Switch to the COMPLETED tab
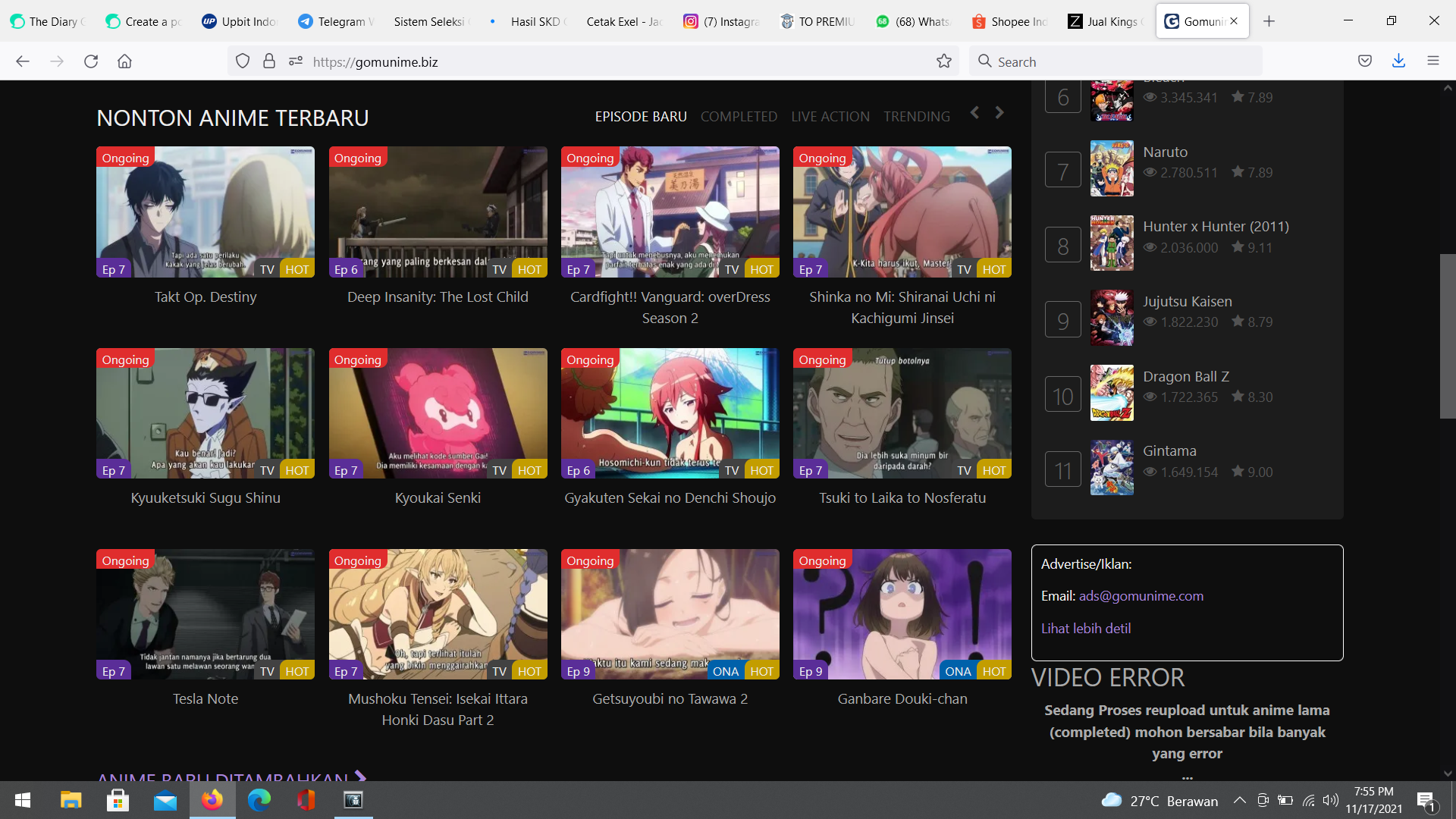The width and height of the screenshot is (1456, 819). click(x=739, y=117)
